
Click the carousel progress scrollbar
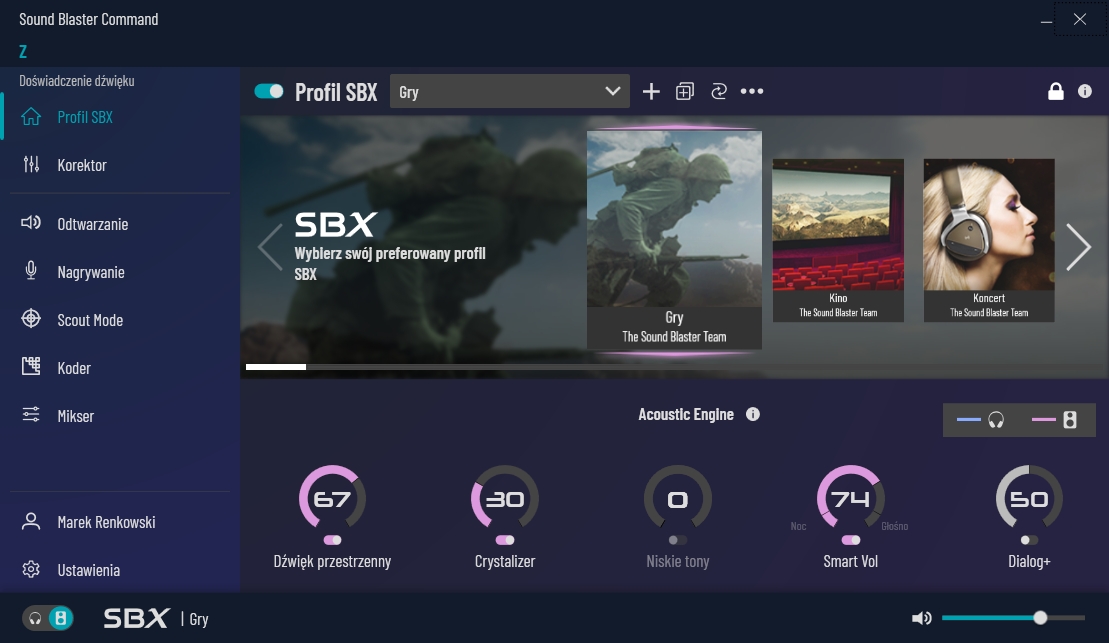pyautogui.click(x=672, y=367)
